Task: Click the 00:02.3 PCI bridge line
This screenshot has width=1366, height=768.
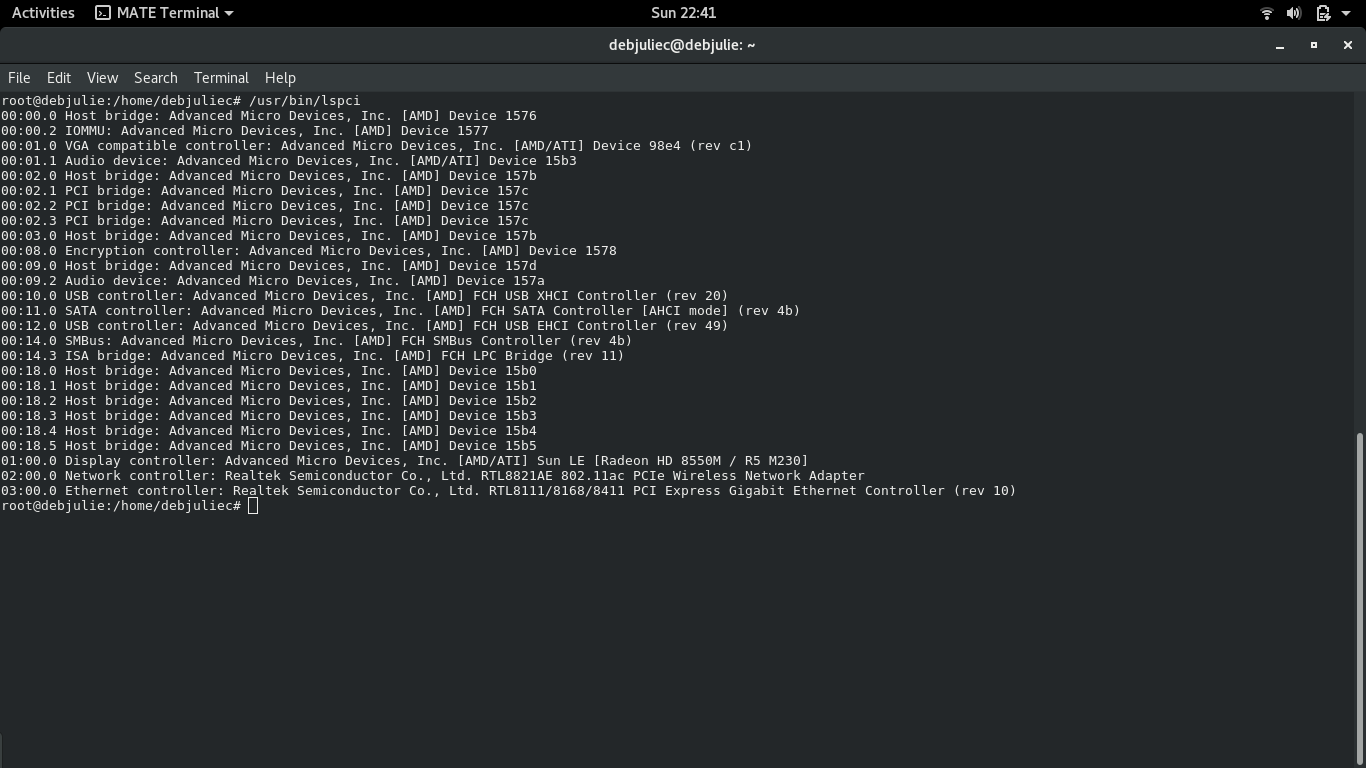Action: pyautogui.click(x=265, y=221)
